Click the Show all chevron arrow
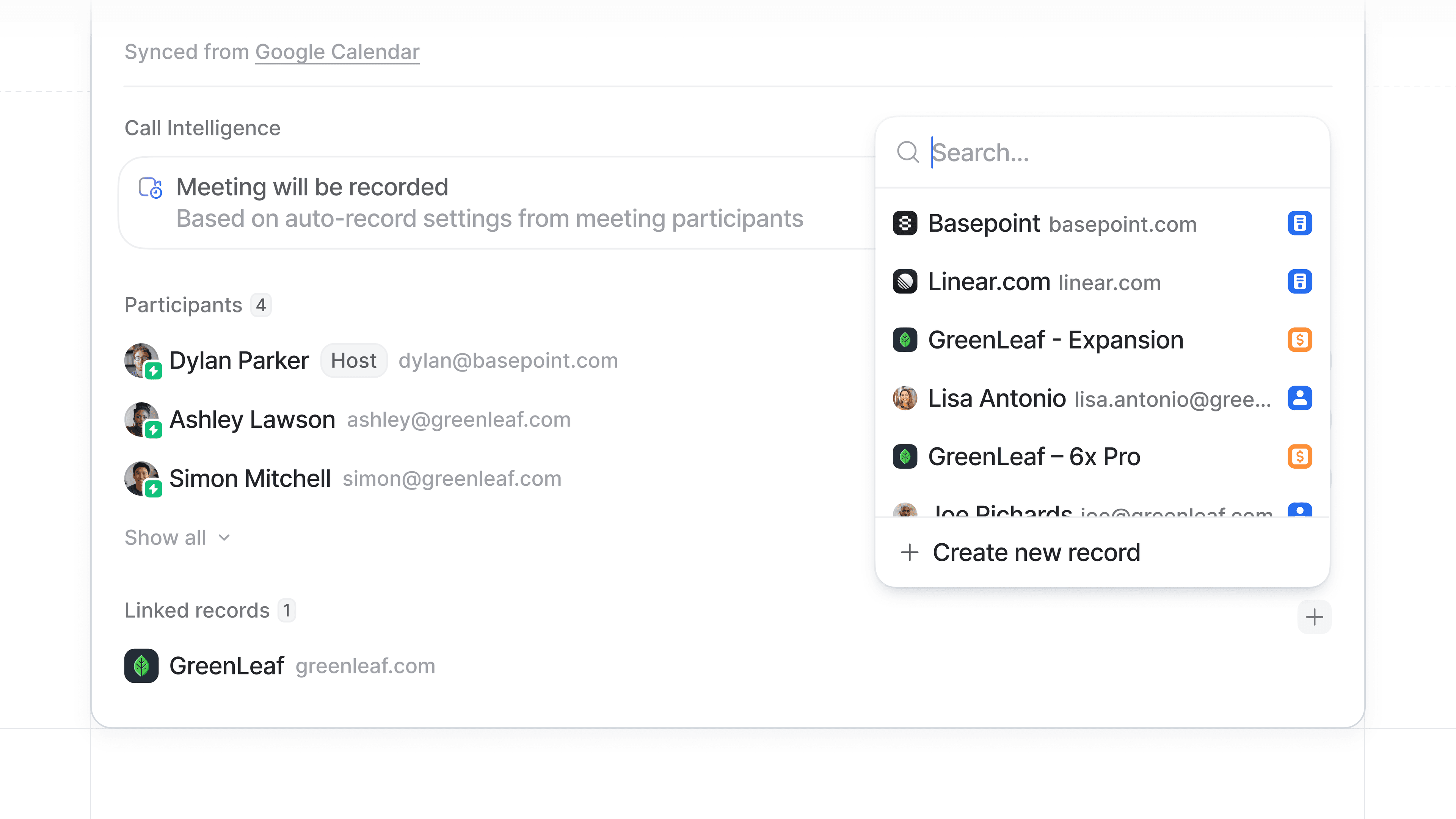Viewport: 1456px width, 819px height. coord(224,538)
